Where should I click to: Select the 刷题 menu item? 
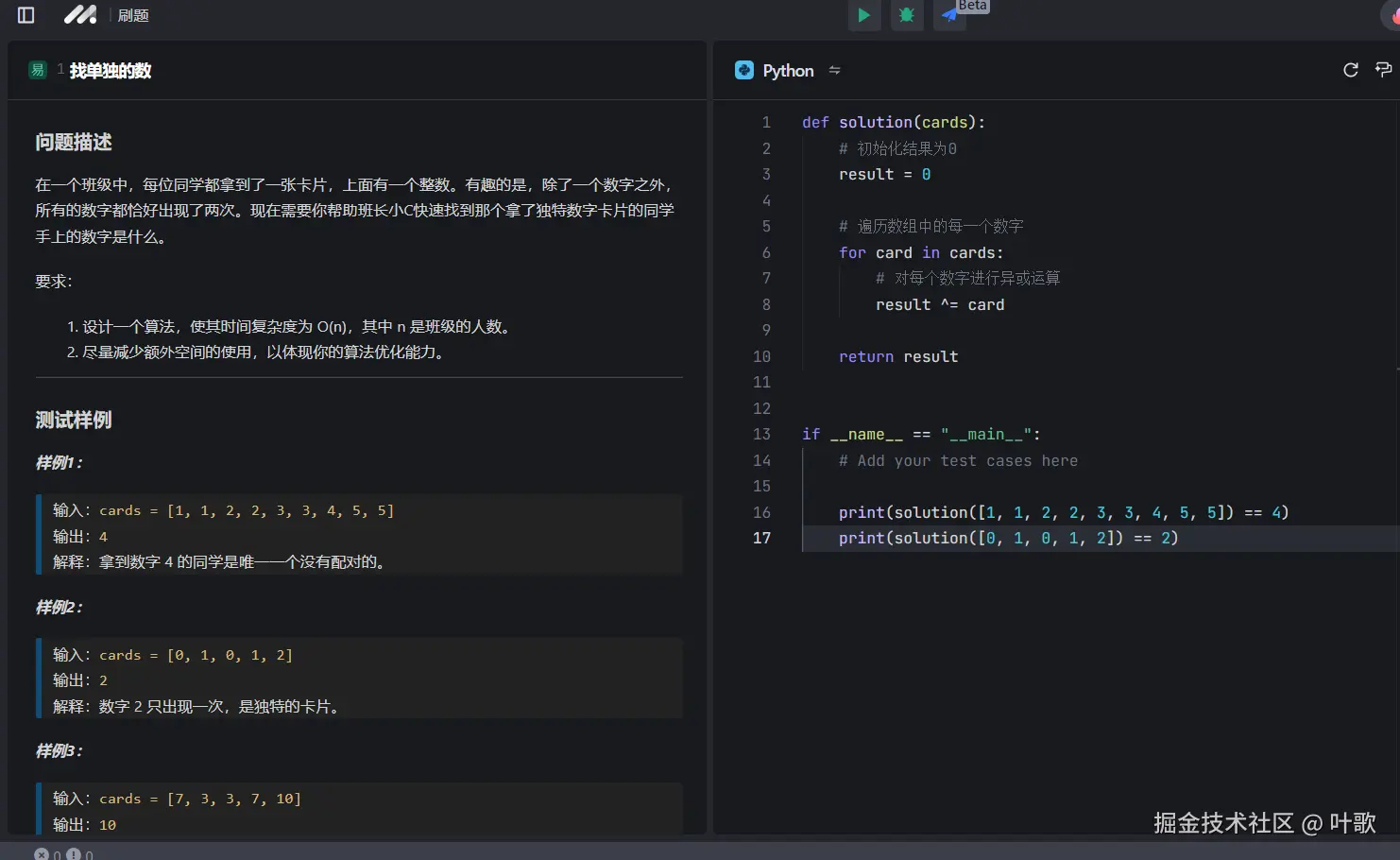[x=132, y=14]
